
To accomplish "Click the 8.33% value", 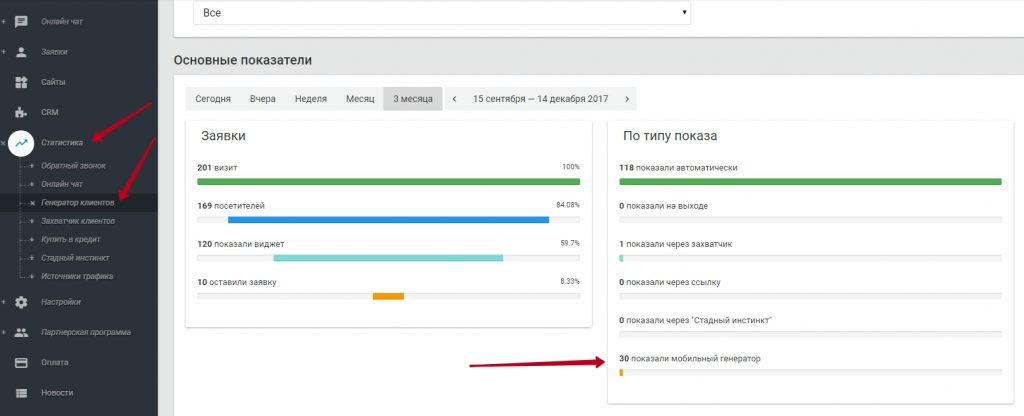I will click(x=570, y=281).
